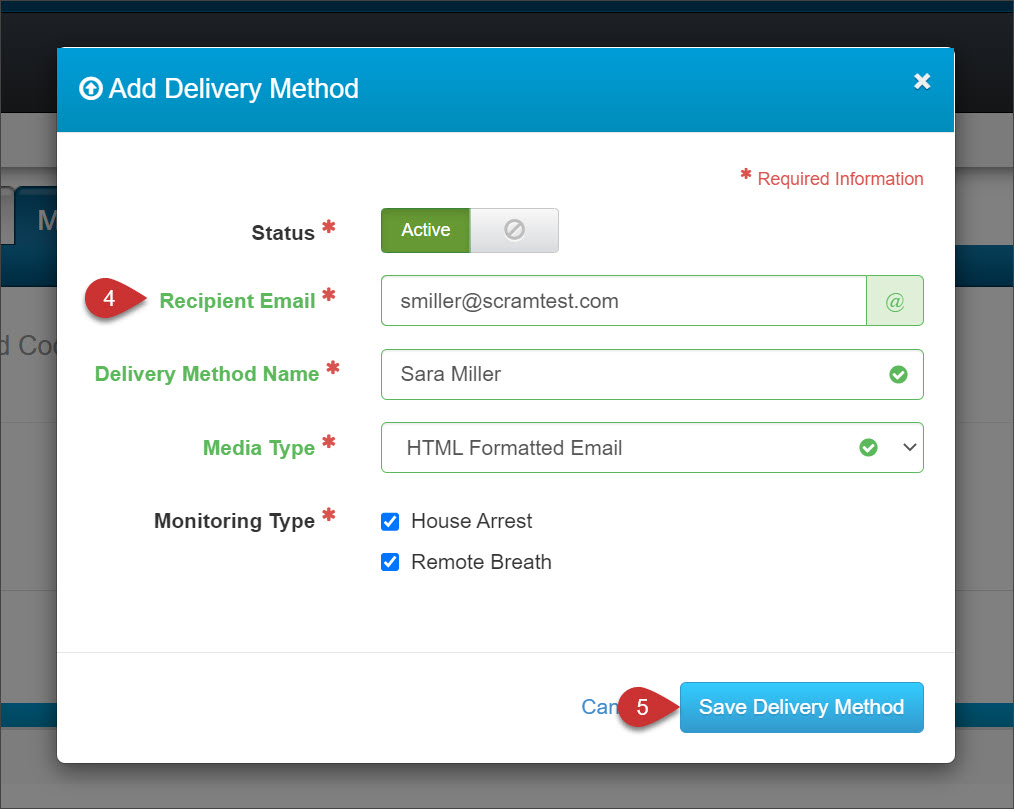Click the @ icon beside the email field

point(894,301)
